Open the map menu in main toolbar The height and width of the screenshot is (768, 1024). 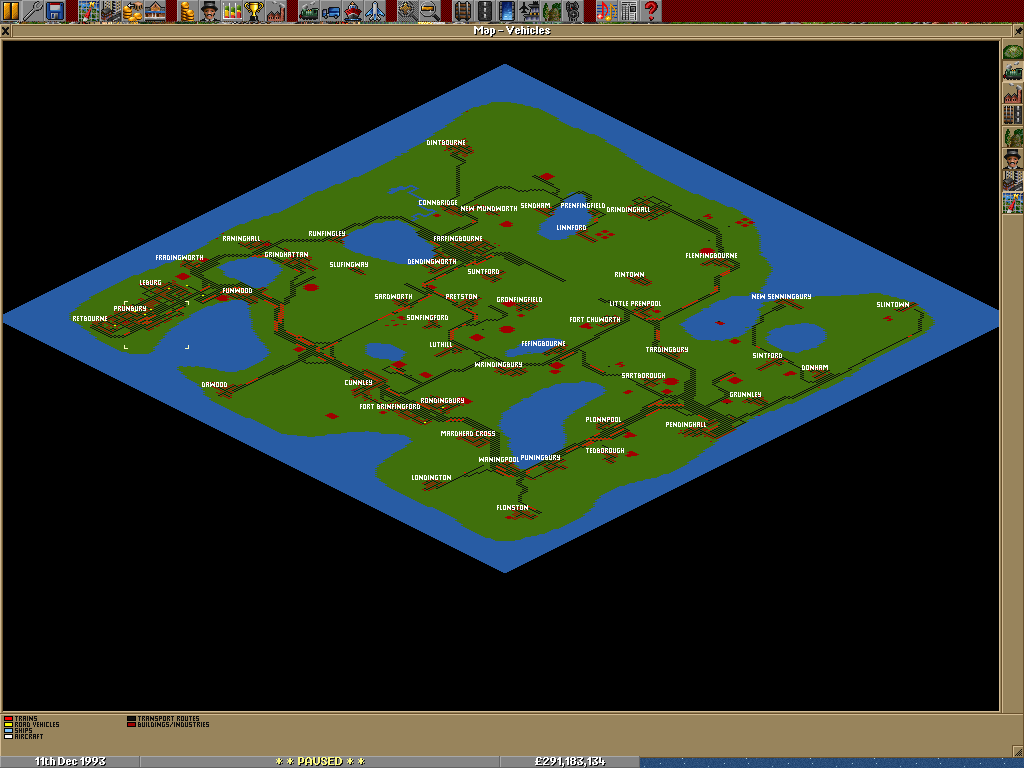(89, 11)
